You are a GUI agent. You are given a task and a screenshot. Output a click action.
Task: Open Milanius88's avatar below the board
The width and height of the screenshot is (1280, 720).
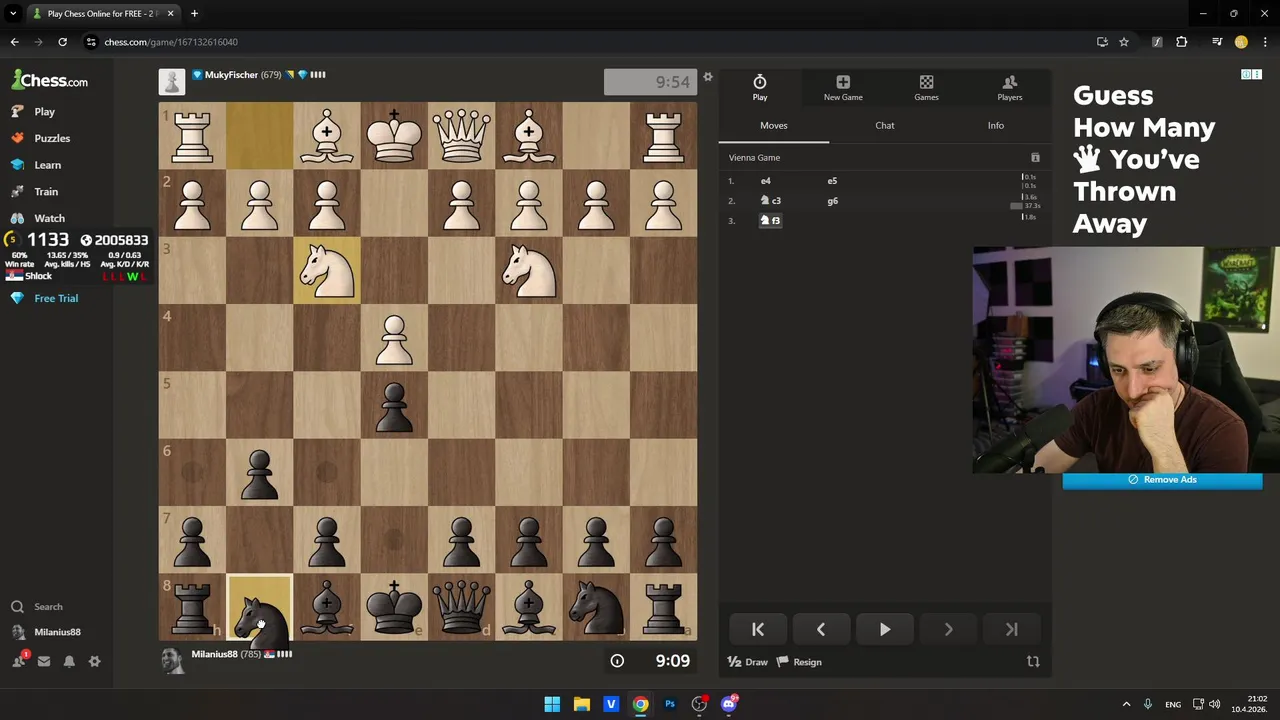(172, 661)
